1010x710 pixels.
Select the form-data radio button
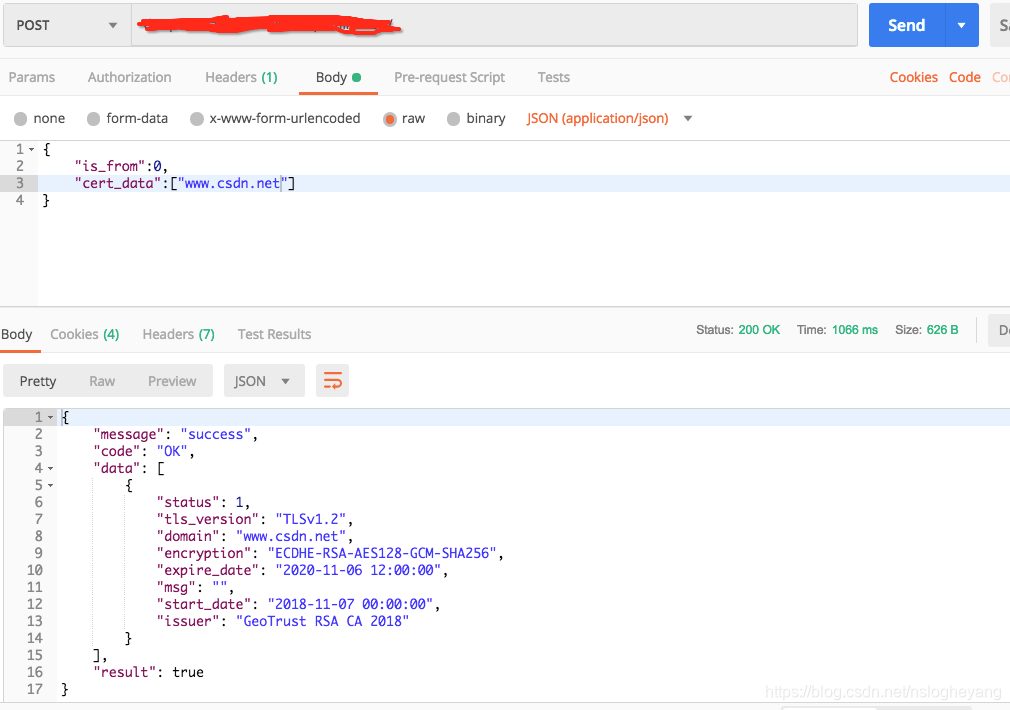pyautogui.click(x=93, y=119)
